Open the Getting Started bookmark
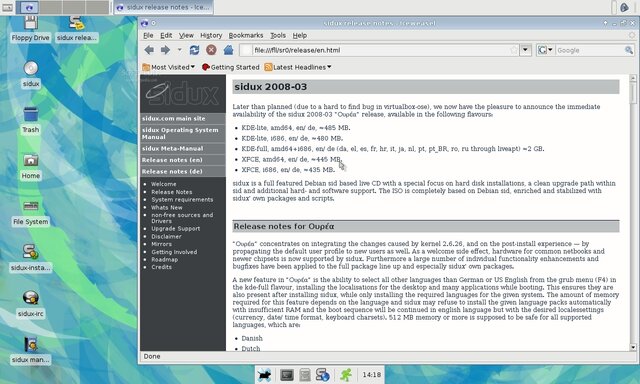640x384 pixels. click(x=231, y=67)
